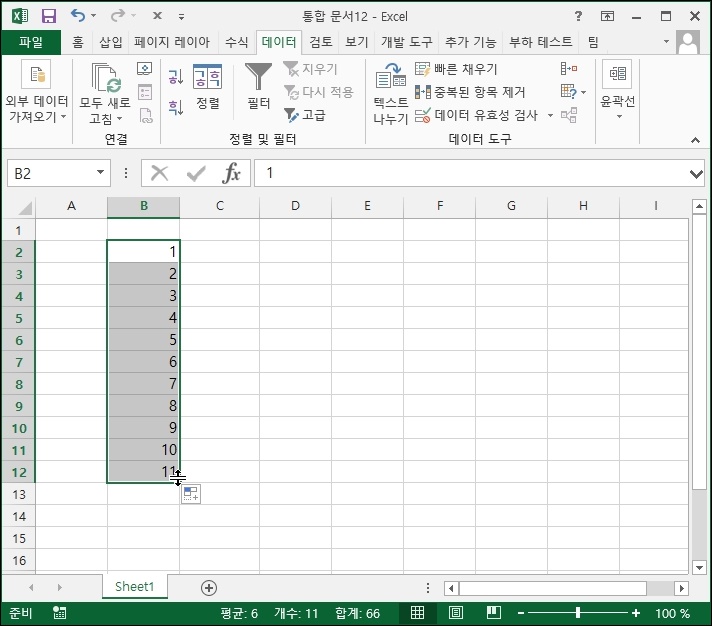Click the Consolidate icon in 데이터 도구
The width and height of the screenshot is (712, 626).
click(x=569, y=69)
